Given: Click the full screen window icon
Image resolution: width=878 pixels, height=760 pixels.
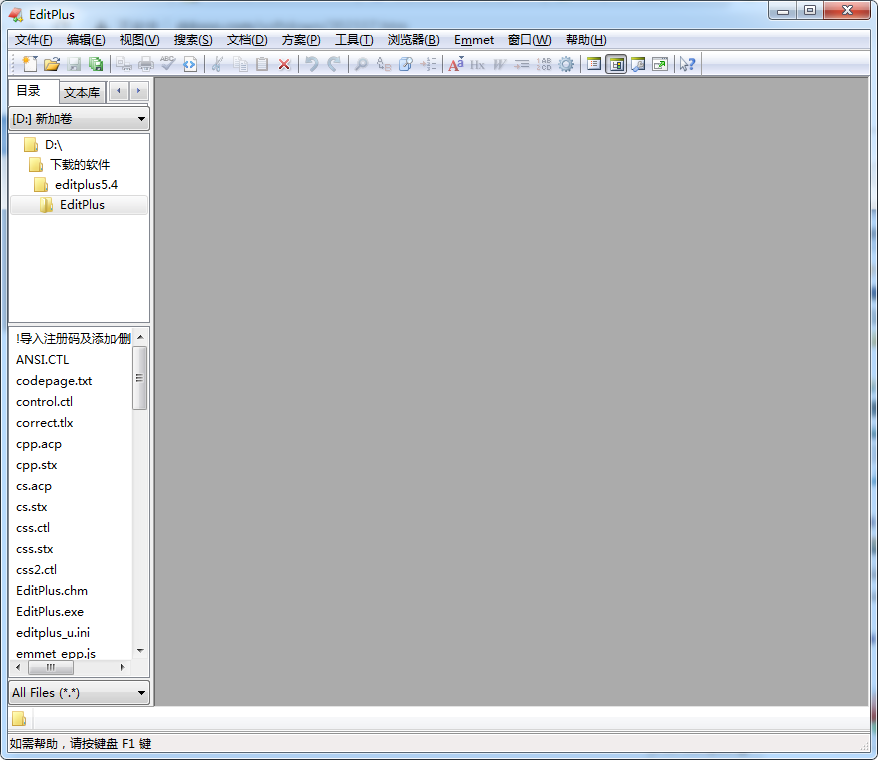Looking at the screenshot, I should (x=660, y=64).
